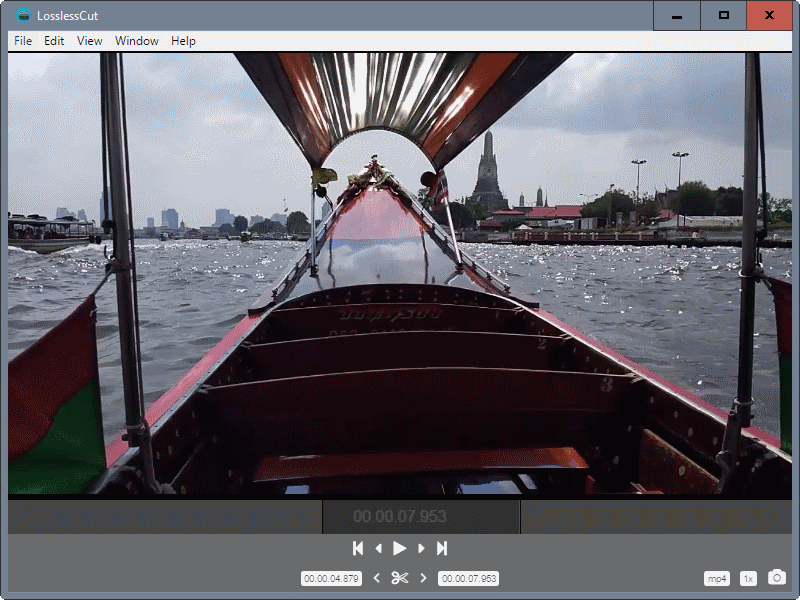Viewport: 800px width, 600px height.
Task: Click the play button
Action: [x=399, y=548]
